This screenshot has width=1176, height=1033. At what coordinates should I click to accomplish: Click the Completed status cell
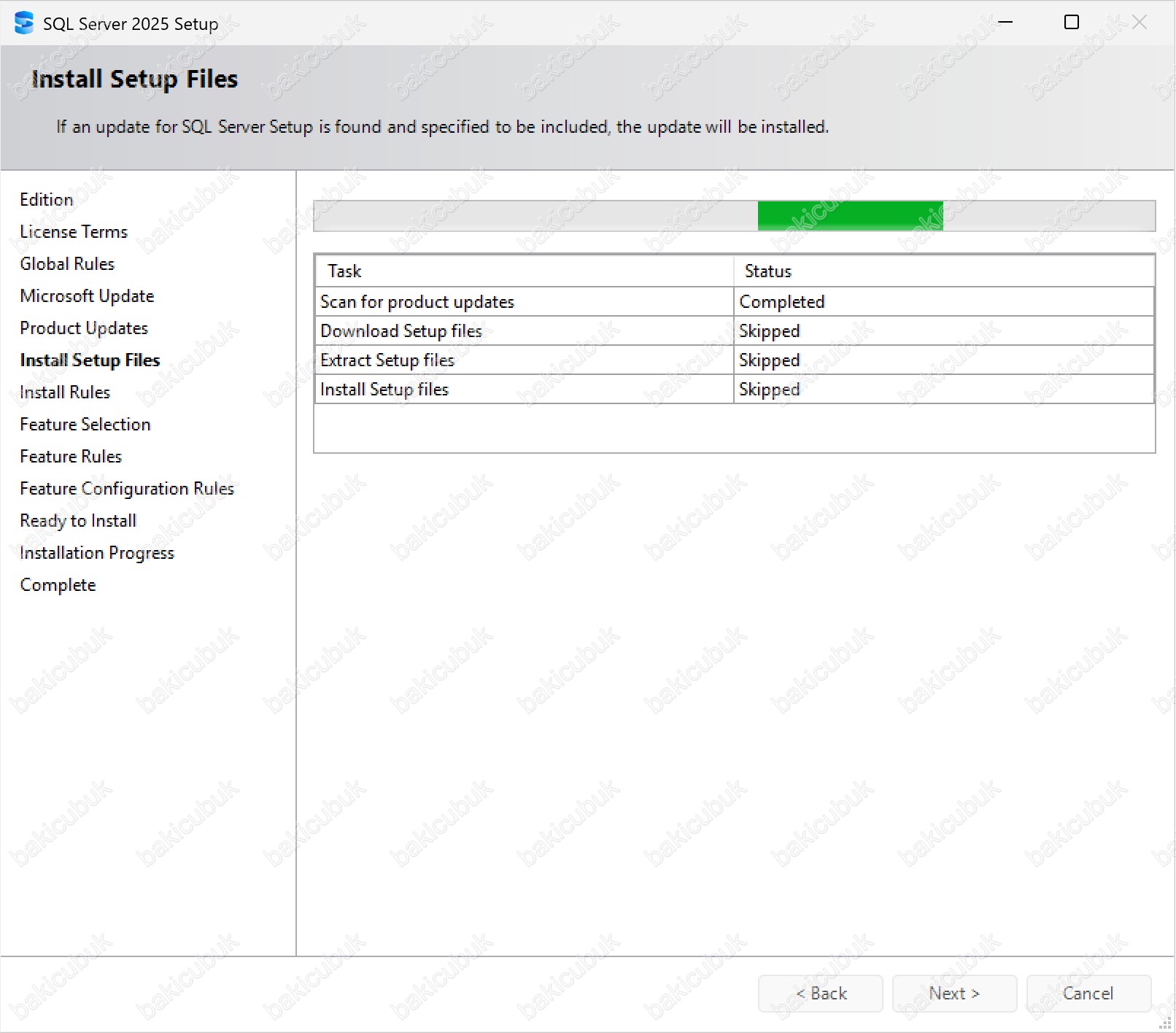pos(944,302)
